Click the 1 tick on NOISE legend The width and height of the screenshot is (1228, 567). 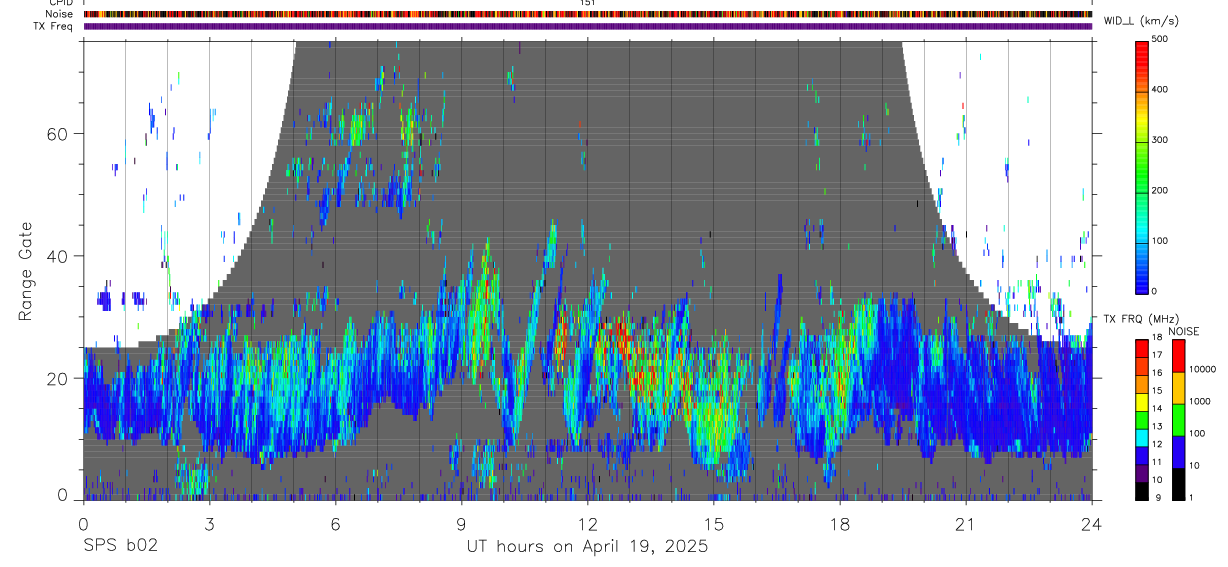click(x=1190, y=498)
